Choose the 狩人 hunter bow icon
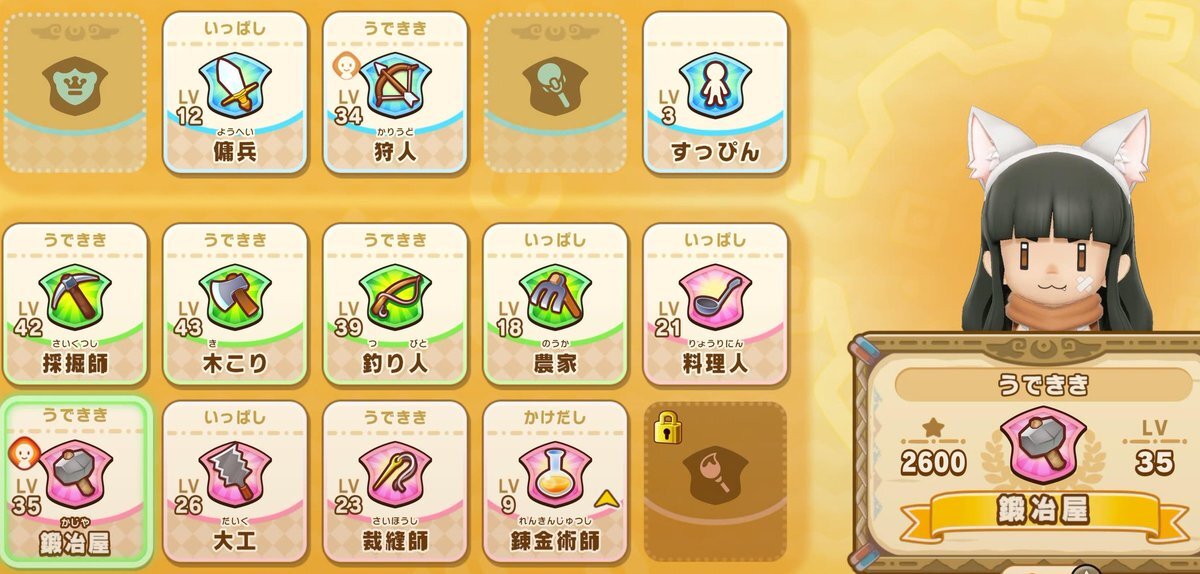Image resolution: width=1200 pixels, height=574 pixels. click(x=395, y=86)
